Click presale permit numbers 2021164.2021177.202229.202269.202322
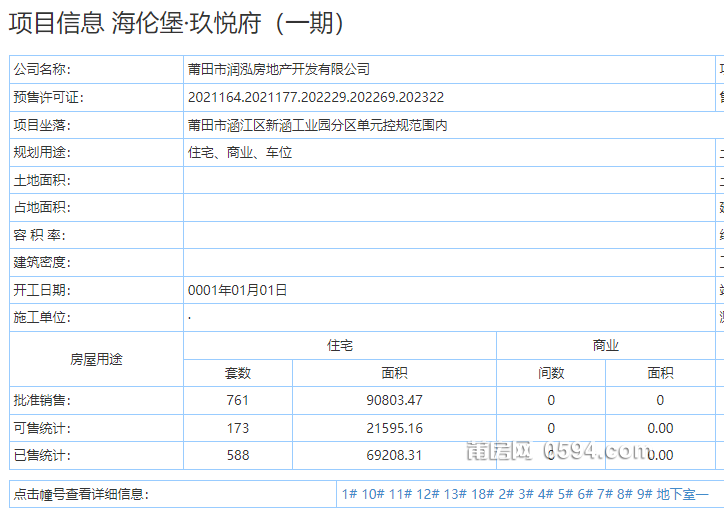Image resolution: width=724 pixels, height=518 pixels. click(316, 97)
